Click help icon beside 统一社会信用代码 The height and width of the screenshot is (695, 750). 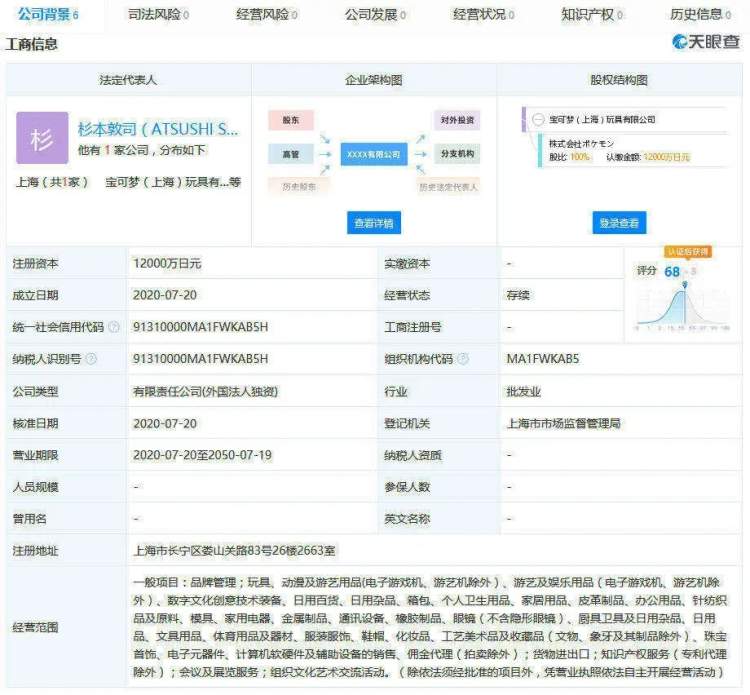tap(114, 327)
